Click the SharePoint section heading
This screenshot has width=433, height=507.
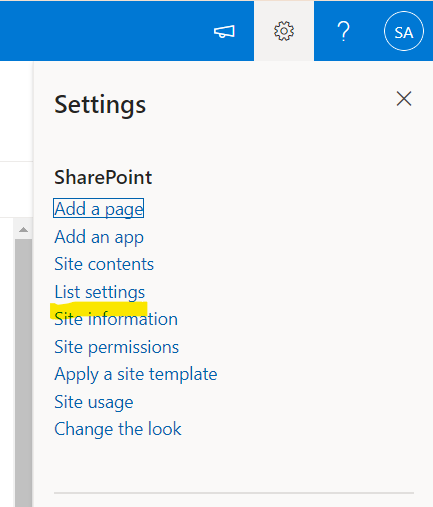103,177
